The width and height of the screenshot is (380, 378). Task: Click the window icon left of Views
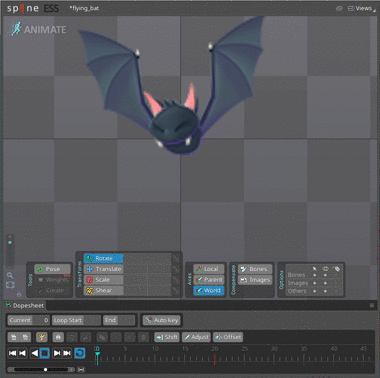pos(339,9)
